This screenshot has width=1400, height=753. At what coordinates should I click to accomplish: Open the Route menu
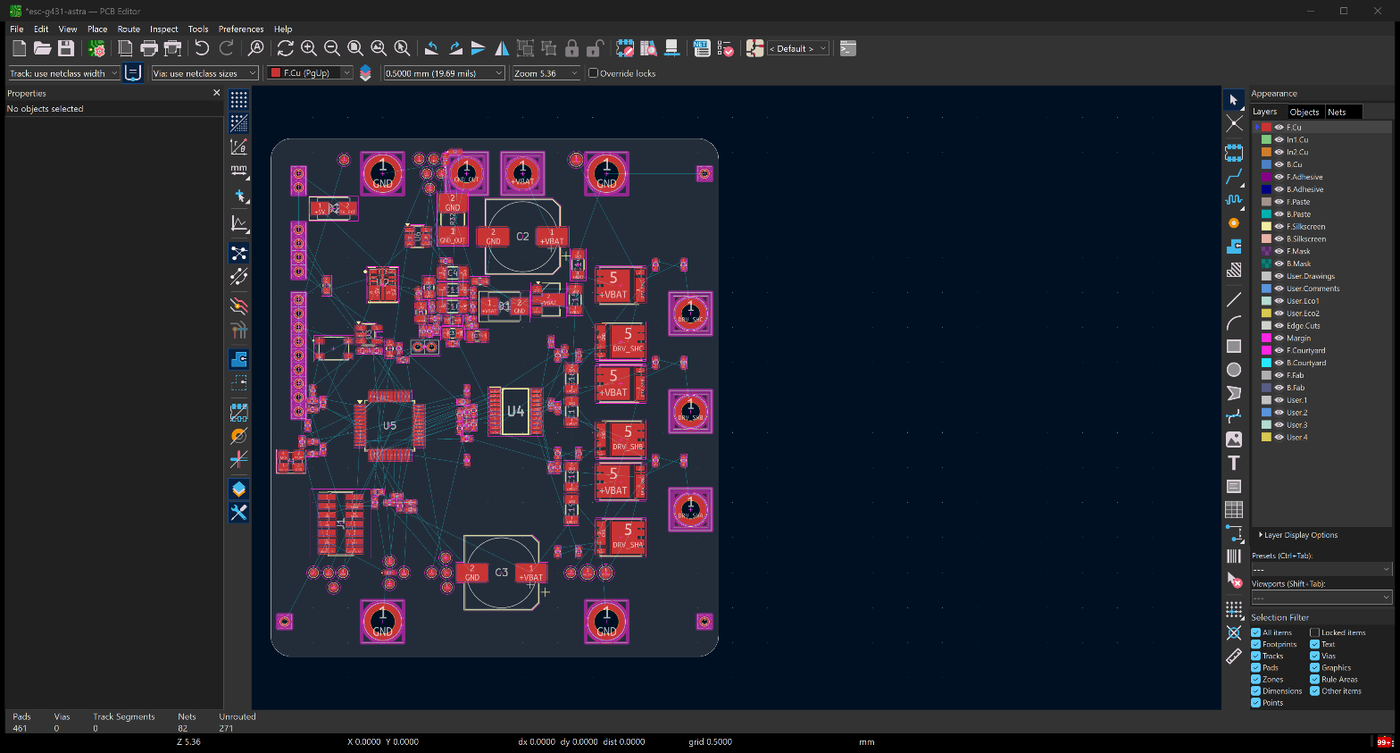(x=128, y=29)
